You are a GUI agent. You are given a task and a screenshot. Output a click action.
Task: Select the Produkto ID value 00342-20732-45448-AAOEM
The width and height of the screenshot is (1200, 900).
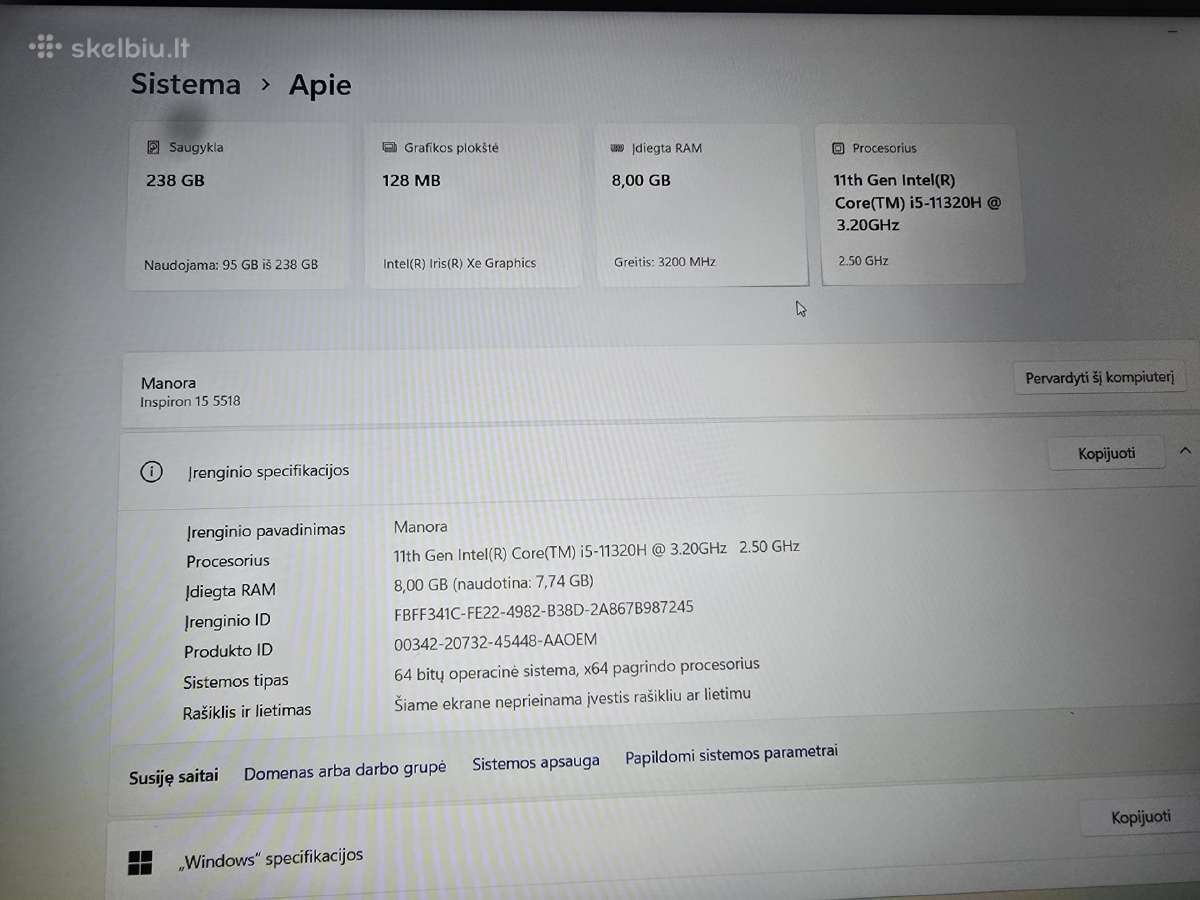[496, 641]
